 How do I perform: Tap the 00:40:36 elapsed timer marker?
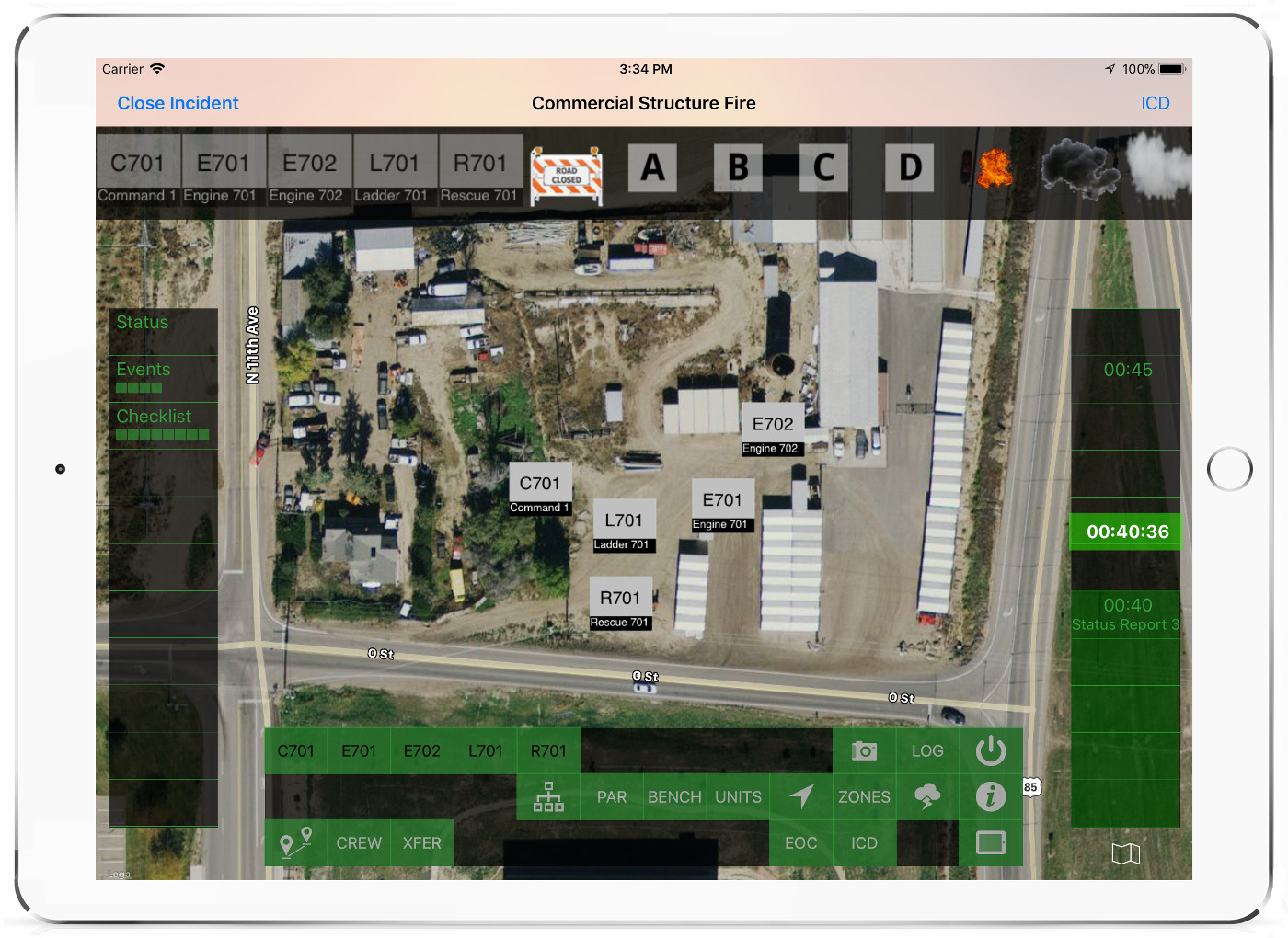tap(1126, 532)
